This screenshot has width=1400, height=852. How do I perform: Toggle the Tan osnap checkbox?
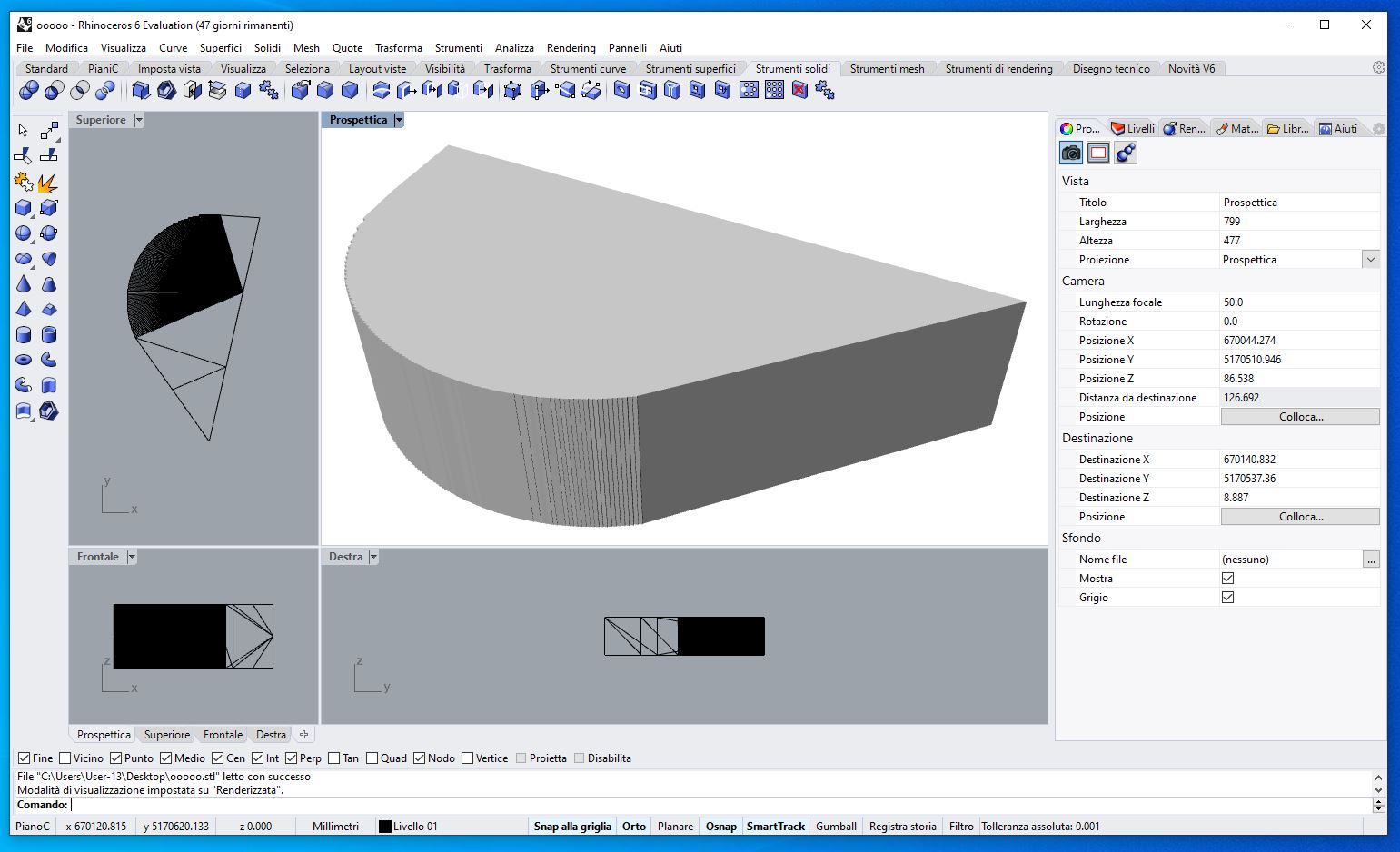334,758
